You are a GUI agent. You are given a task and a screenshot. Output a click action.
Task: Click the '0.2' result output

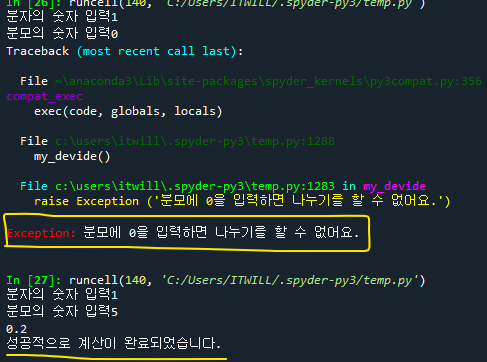click(x=16, y=329)
